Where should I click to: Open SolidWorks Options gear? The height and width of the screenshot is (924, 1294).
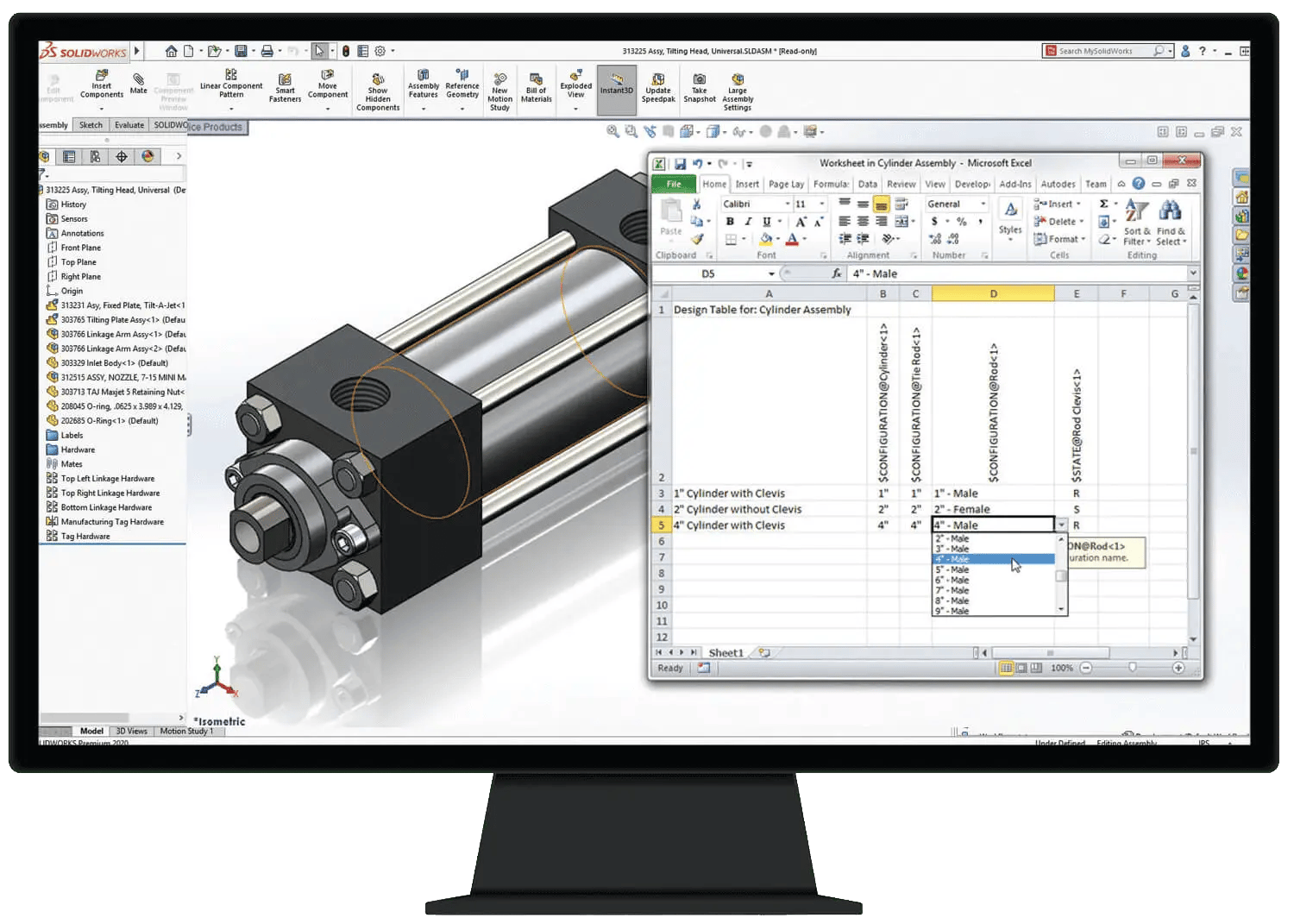tap(380, 51)
